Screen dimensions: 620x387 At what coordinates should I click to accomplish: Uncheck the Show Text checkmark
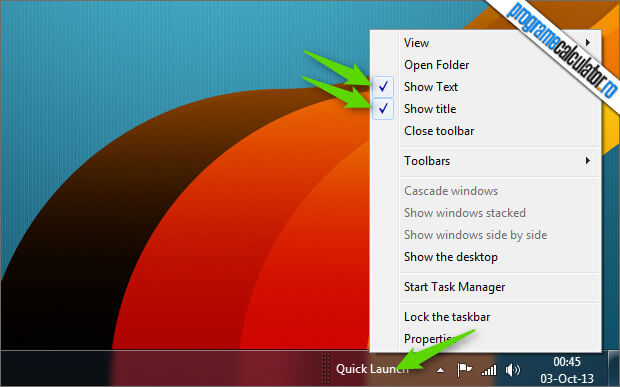383,87
